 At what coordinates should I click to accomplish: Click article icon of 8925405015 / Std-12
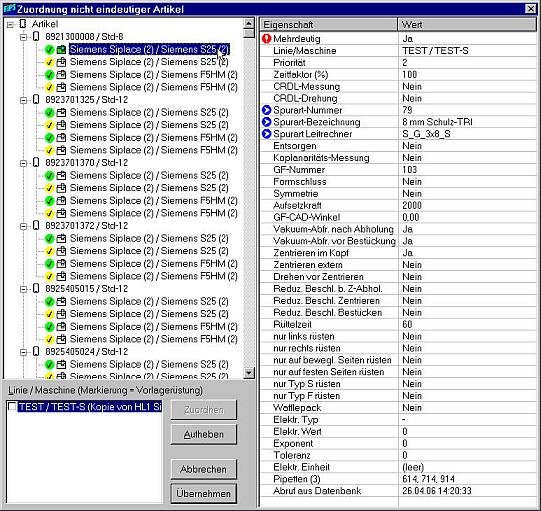click(36, 288)
